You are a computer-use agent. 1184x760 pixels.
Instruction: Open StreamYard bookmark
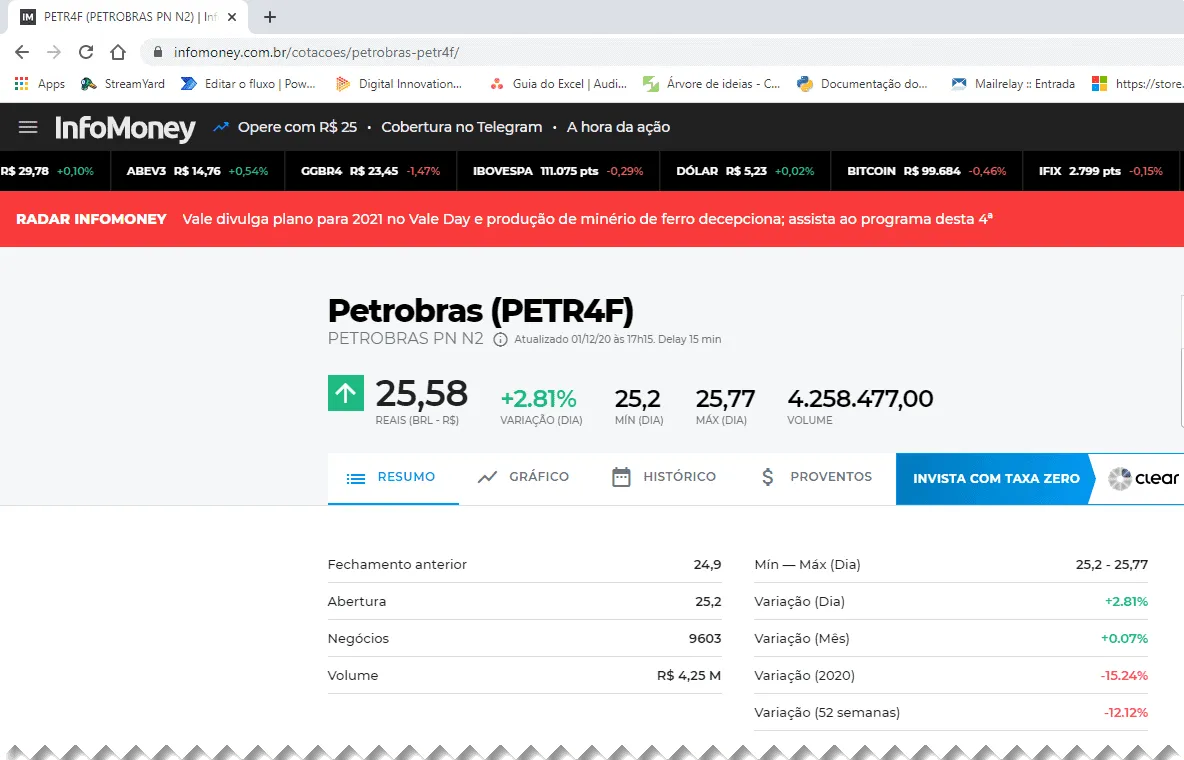123,84
